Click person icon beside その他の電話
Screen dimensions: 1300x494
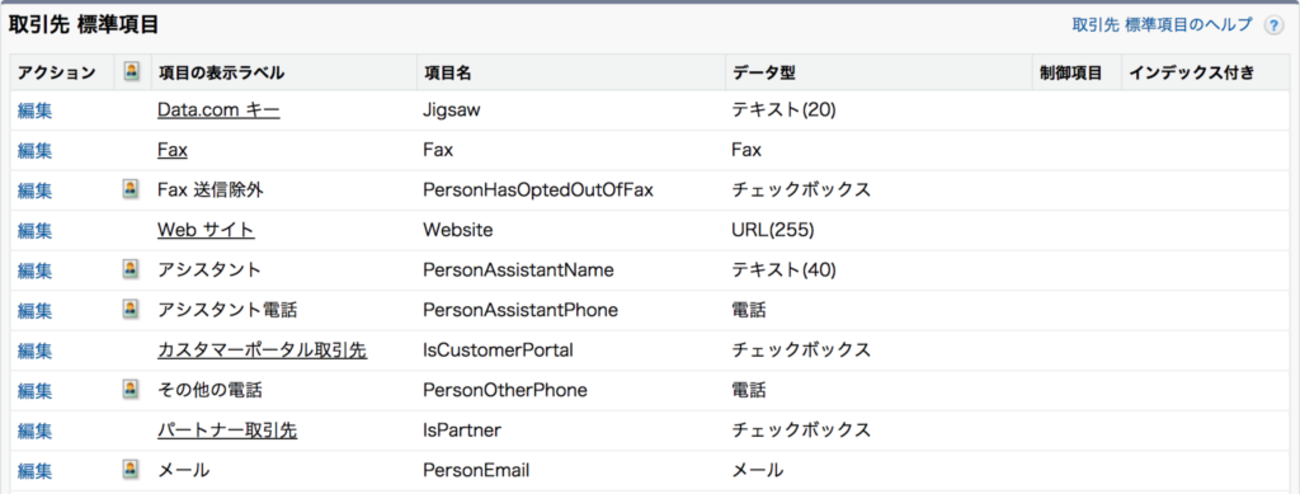pos(131,389)
